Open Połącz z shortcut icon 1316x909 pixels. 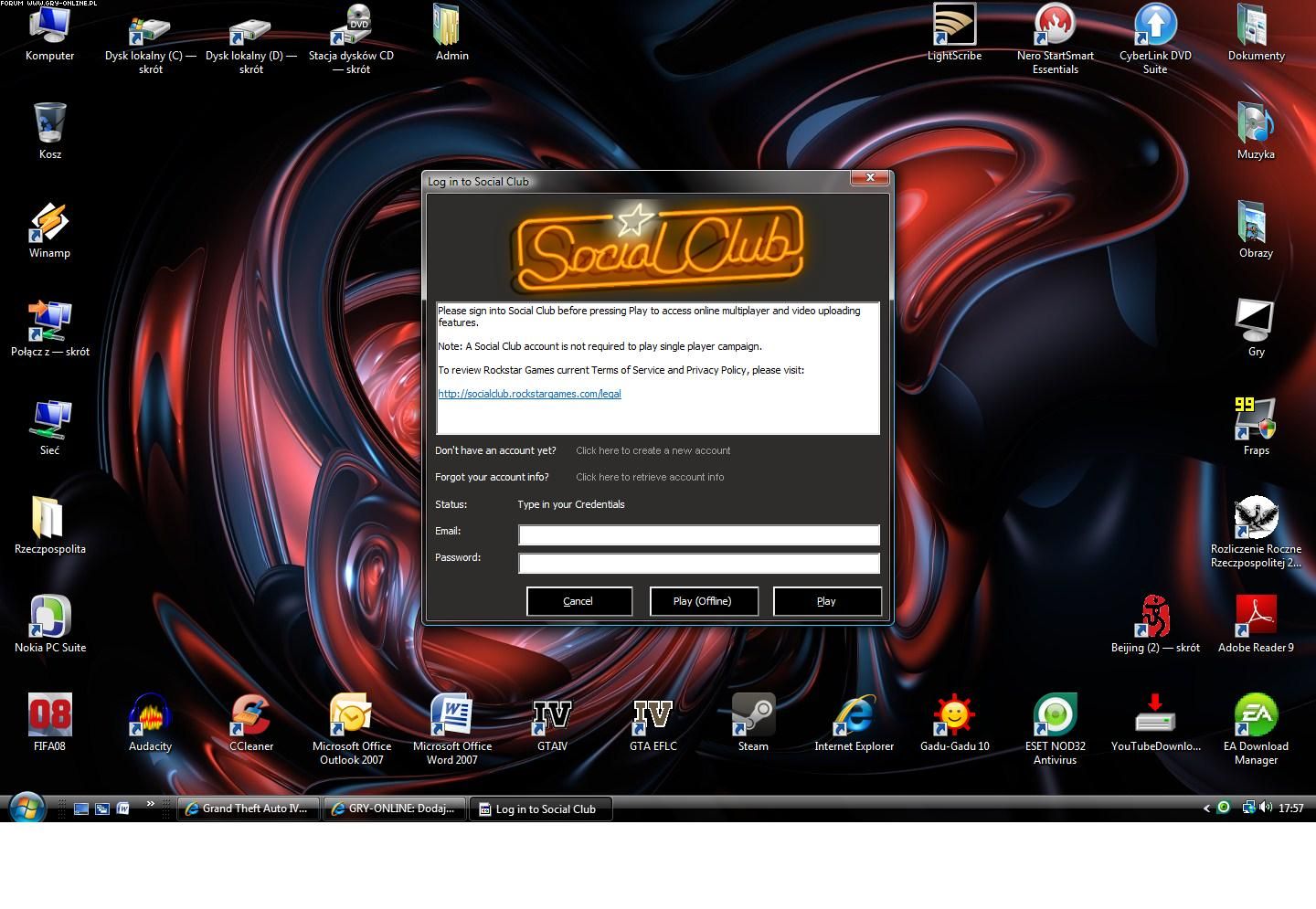click(x=49, y=328)
